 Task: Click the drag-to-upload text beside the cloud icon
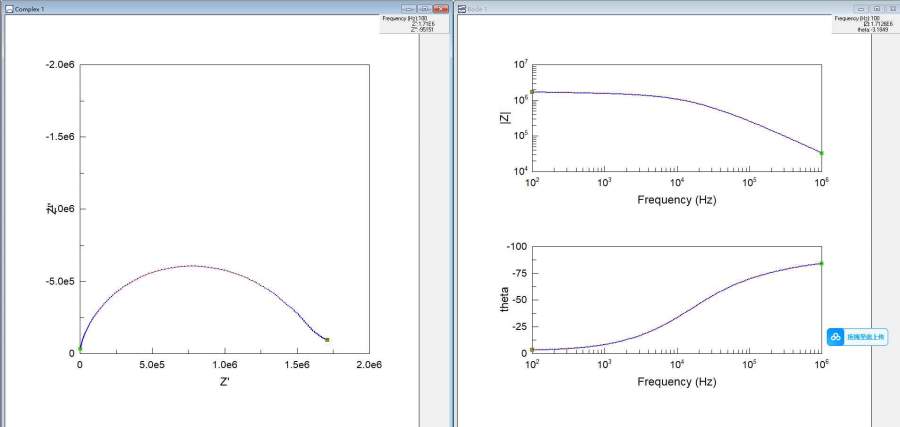click(865, 337)
